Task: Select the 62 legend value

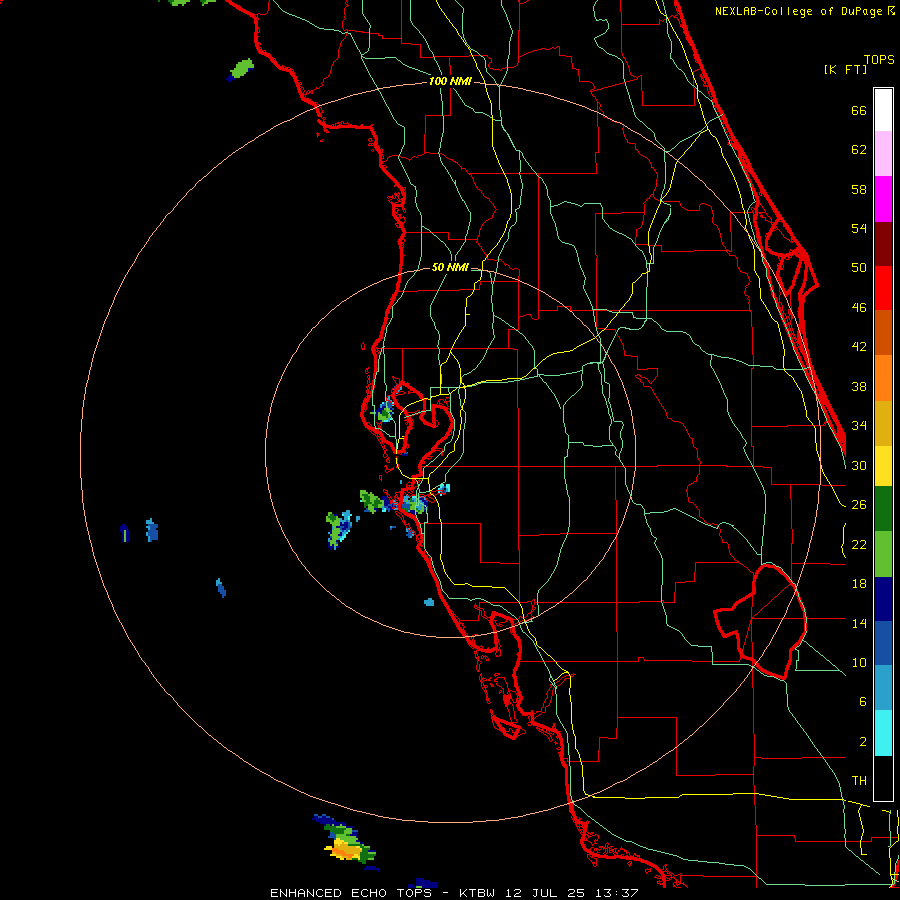Action: click(859, 150)
